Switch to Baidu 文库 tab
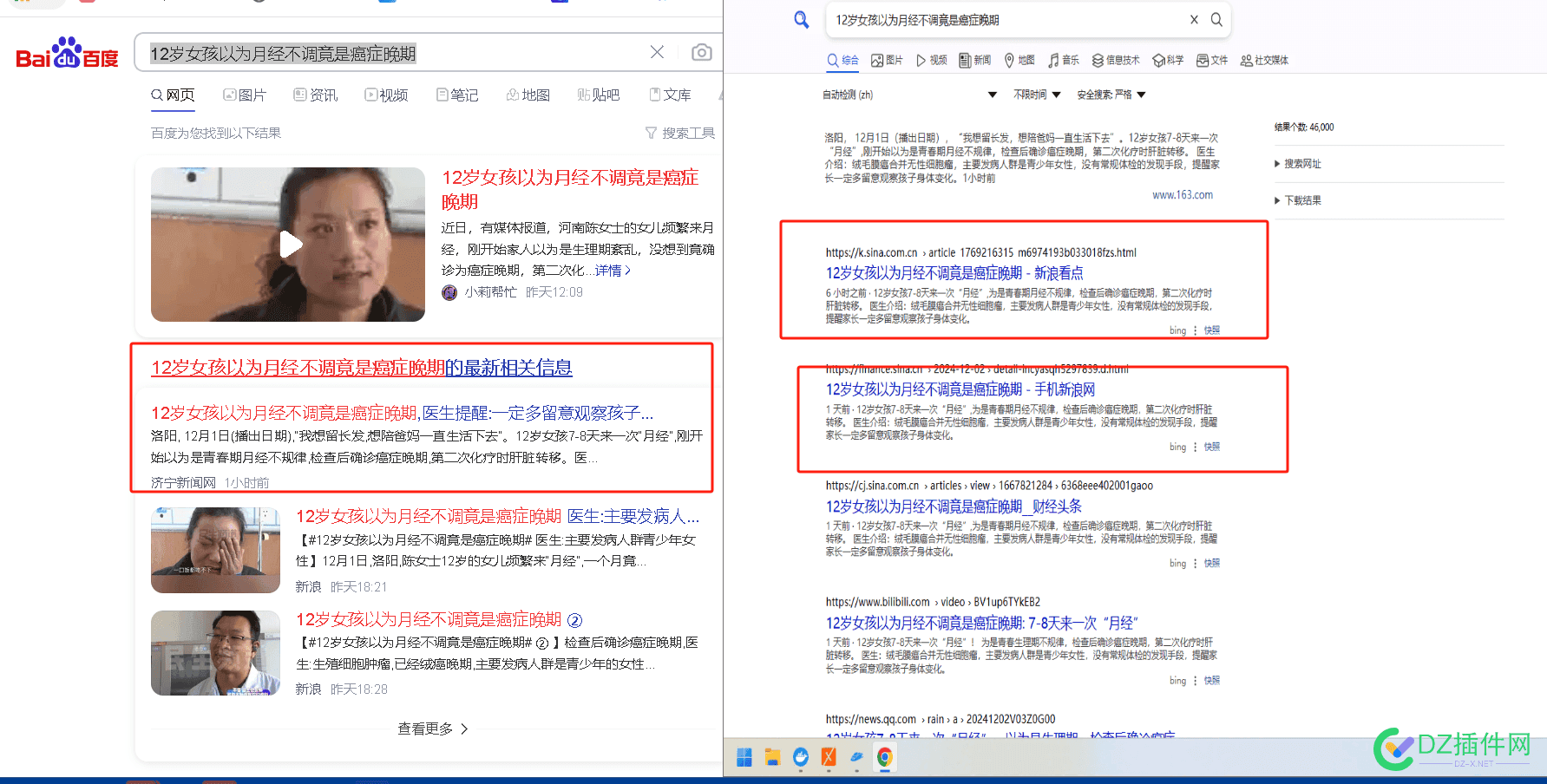1547x784 pixels. tap(670, 95)
